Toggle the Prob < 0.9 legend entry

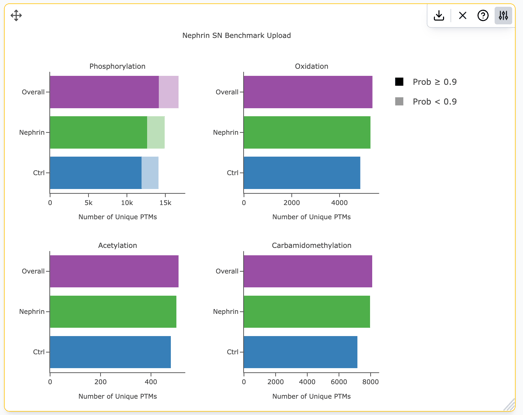pyautogui.click(x=426, y=101)
